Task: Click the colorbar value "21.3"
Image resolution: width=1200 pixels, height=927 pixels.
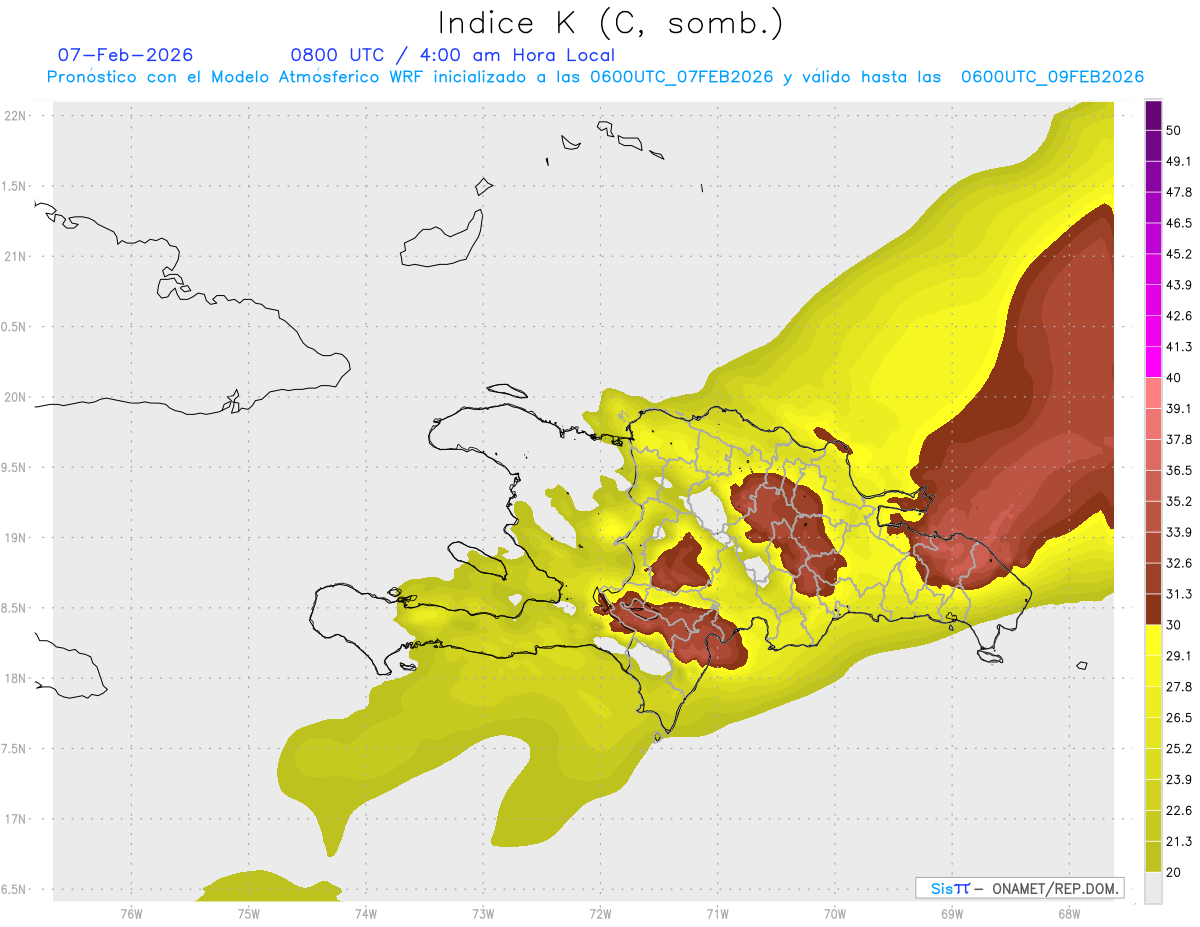Action: 1179,841
